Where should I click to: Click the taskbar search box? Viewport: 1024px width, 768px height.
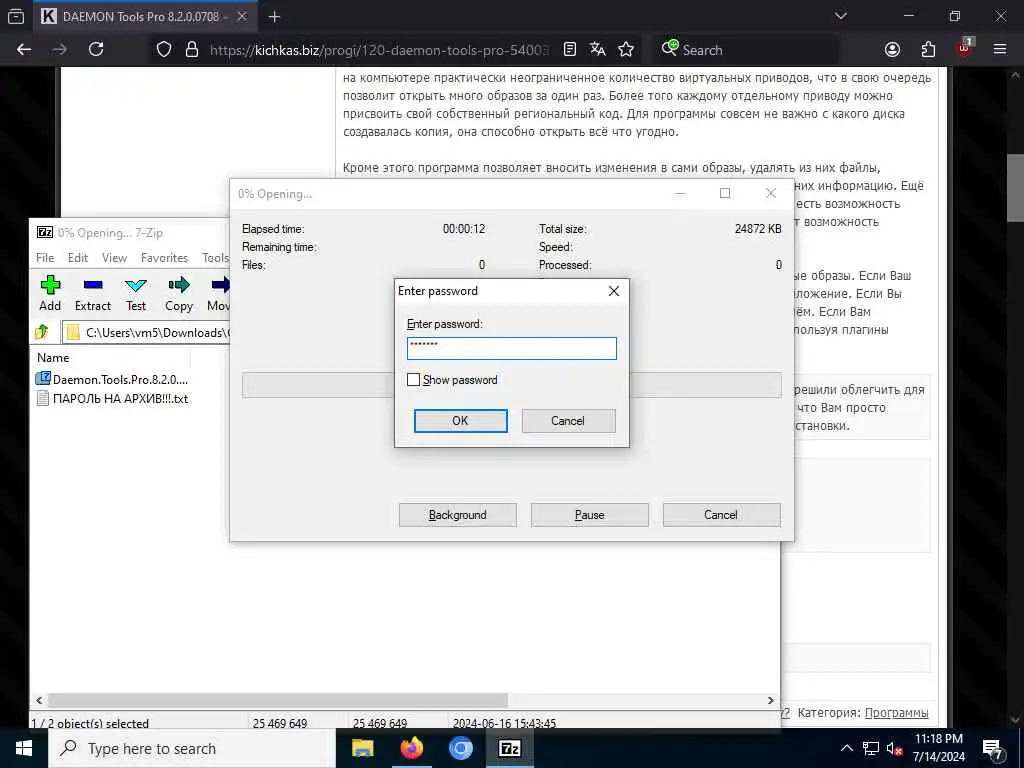coord(192,748)
